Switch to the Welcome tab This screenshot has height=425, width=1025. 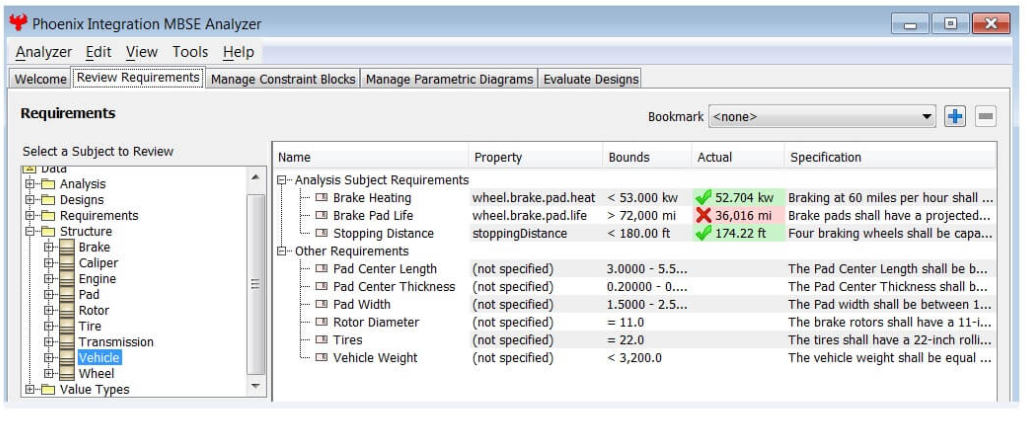click(x=41, y=79)
